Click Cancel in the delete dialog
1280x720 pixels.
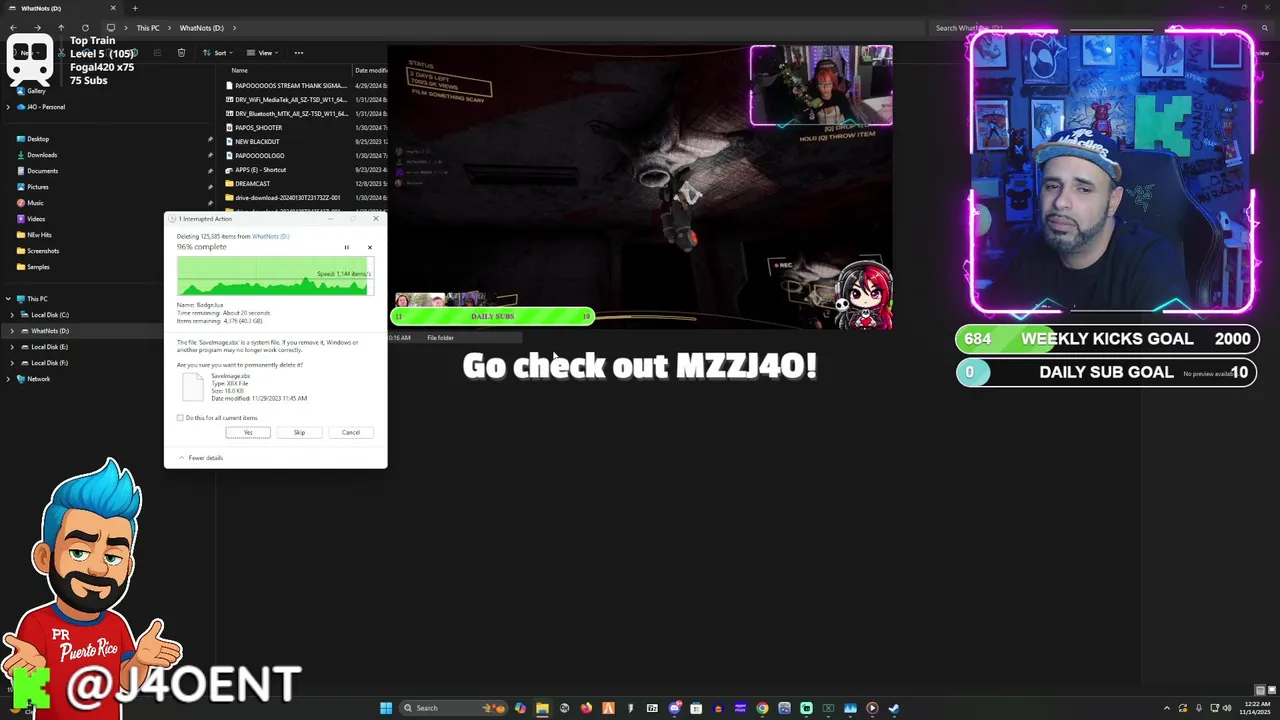pyautogui.click(x=351, y=432)
